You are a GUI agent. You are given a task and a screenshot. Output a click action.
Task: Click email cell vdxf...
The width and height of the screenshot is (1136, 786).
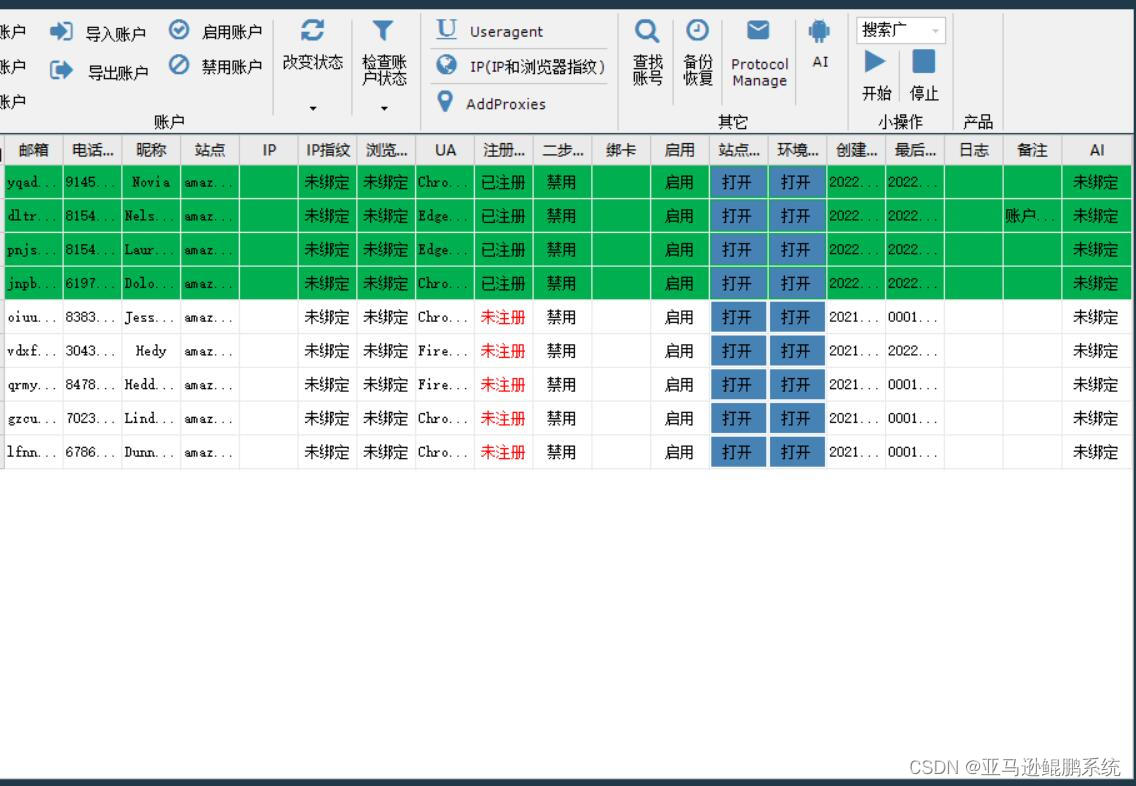click(x=33, y=351)
